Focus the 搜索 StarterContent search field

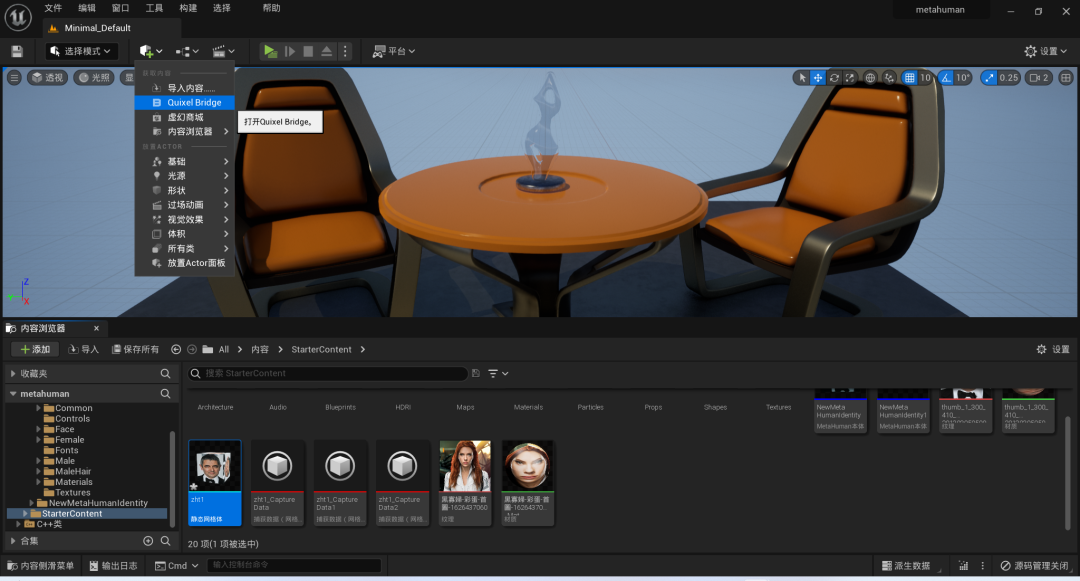pyautogui.click(x=329, y=373)
